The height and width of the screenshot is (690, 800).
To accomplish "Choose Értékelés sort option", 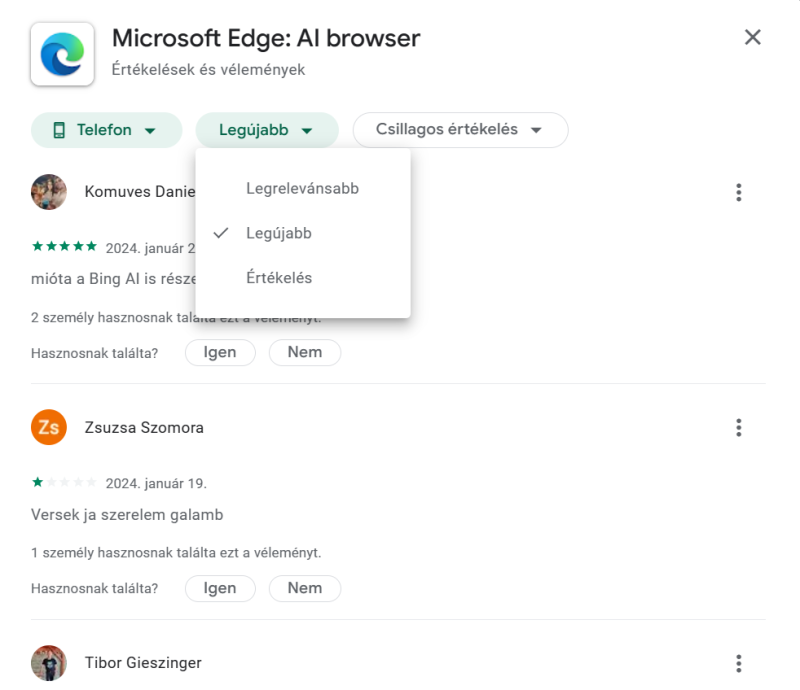I will [303, 278].
